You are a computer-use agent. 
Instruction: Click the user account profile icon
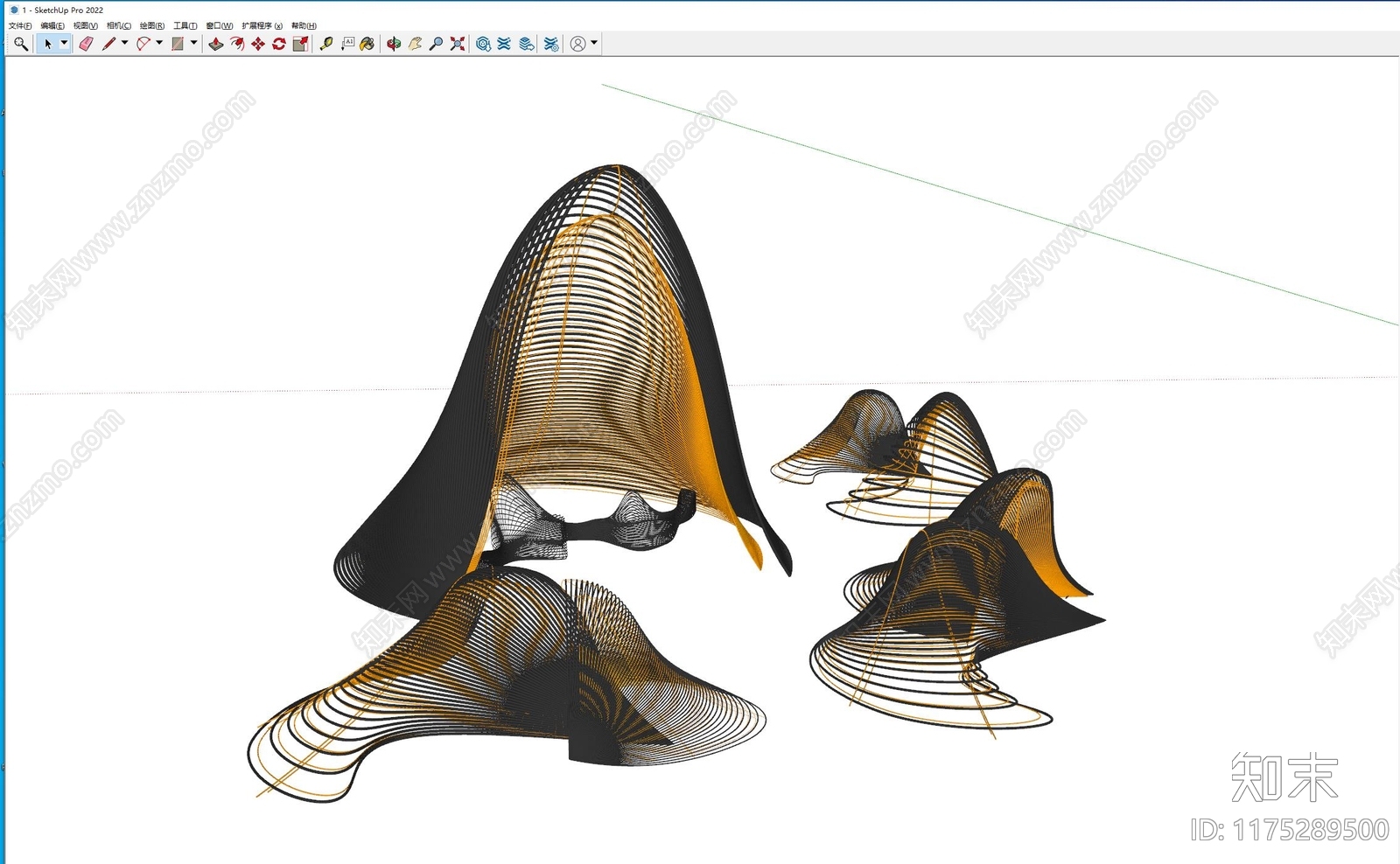(577, 43)
